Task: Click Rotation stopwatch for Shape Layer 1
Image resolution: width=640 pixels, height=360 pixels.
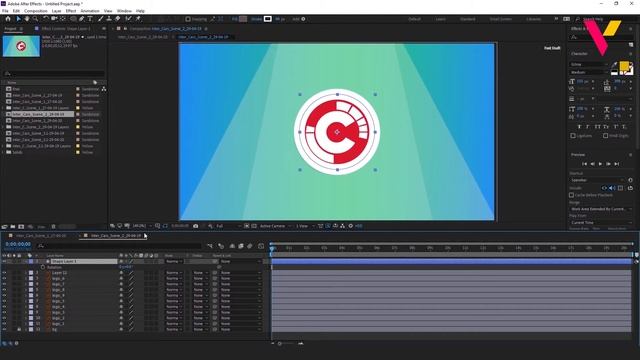Action: pyautogui.click(x=43, y=267)
